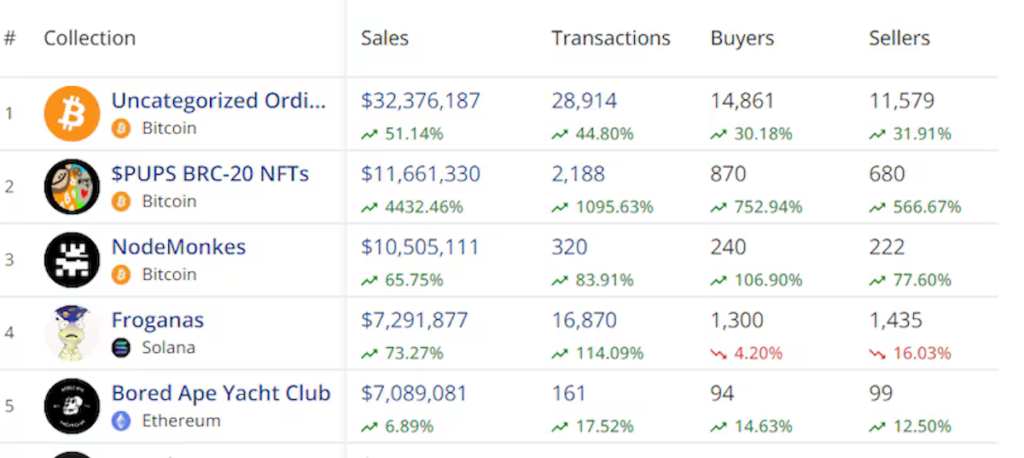Screen dimensions: 1024x458
Task: Click the Bored Ape Yacht Club logo
Action: [x=72, y=406]
